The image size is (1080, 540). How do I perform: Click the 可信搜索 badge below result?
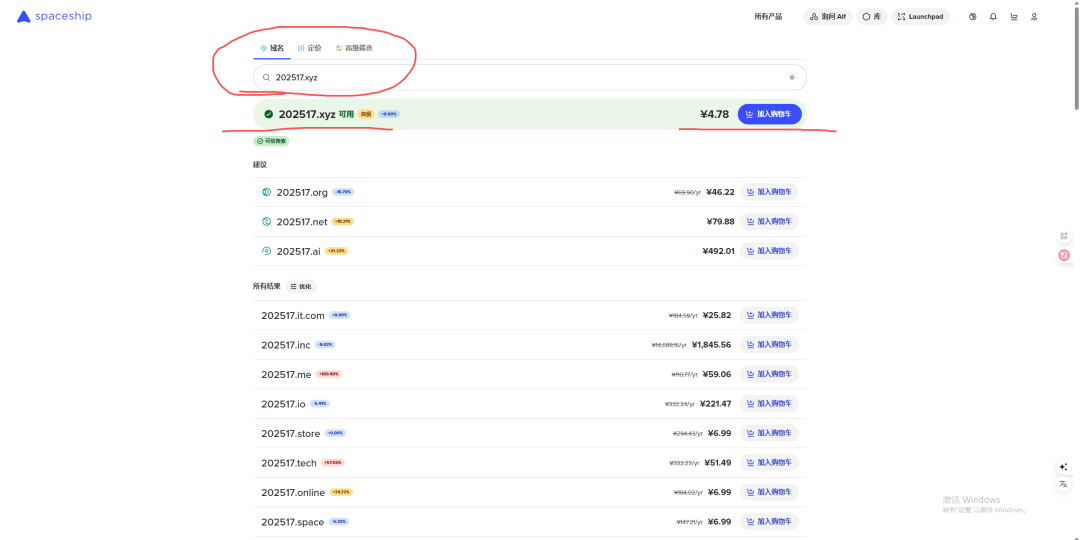(x=271, y=141)
